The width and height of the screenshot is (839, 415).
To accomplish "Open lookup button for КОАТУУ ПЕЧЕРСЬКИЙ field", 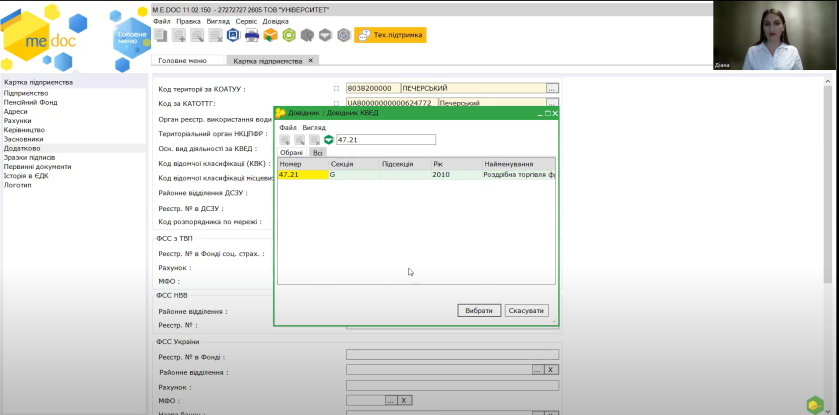I will [x=551, y=89].
